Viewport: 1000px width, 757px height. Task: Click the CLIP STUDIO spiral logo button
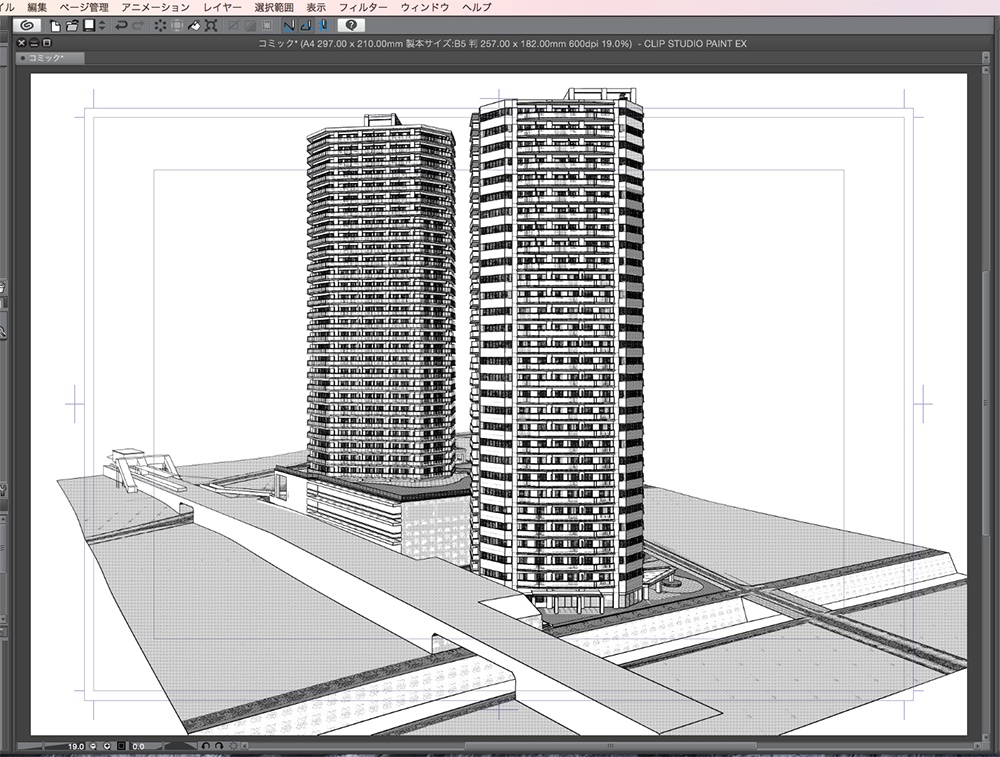pyautogui.click(x=26, y=24)
